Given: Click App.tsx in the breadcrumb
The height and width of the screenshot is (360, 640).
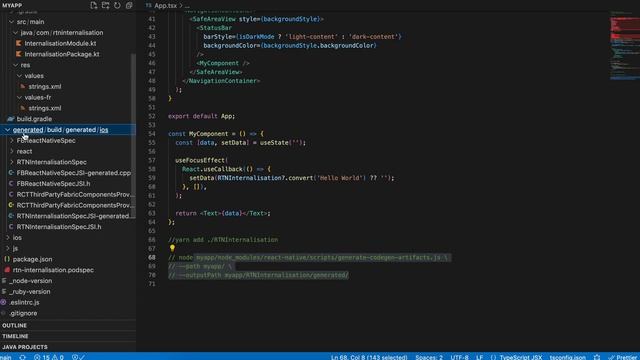Looking at the screenshot, I should pyautogui.click(x=165, y=6).
